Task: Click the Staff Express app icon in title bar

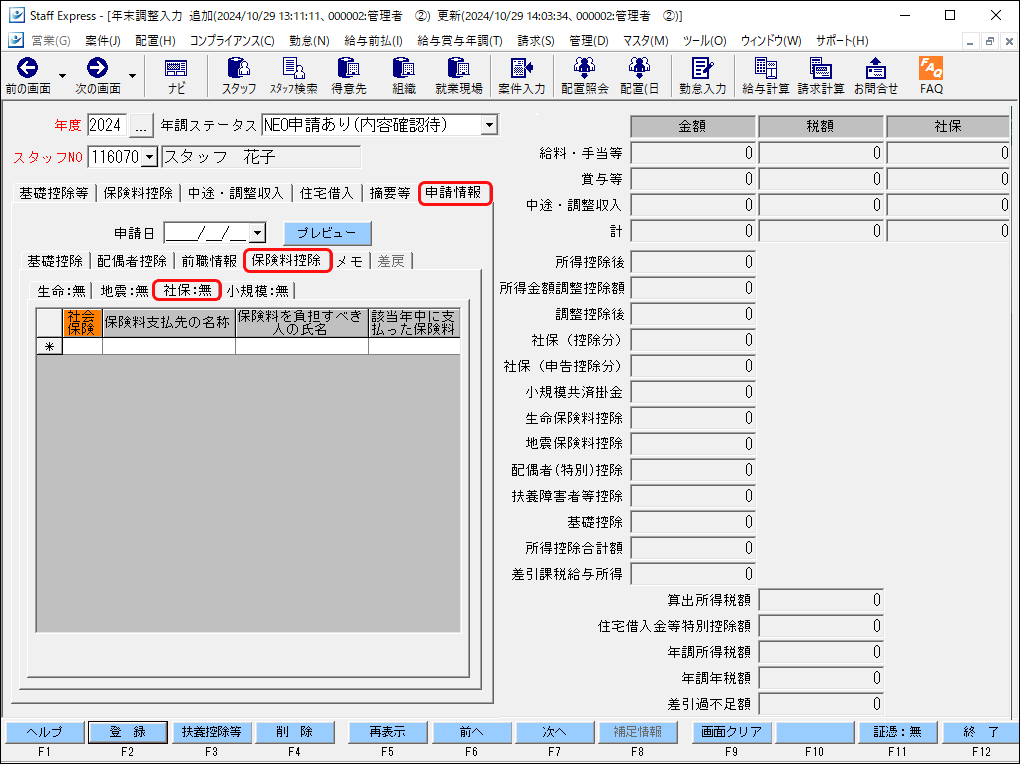Action: coord(16,15)
